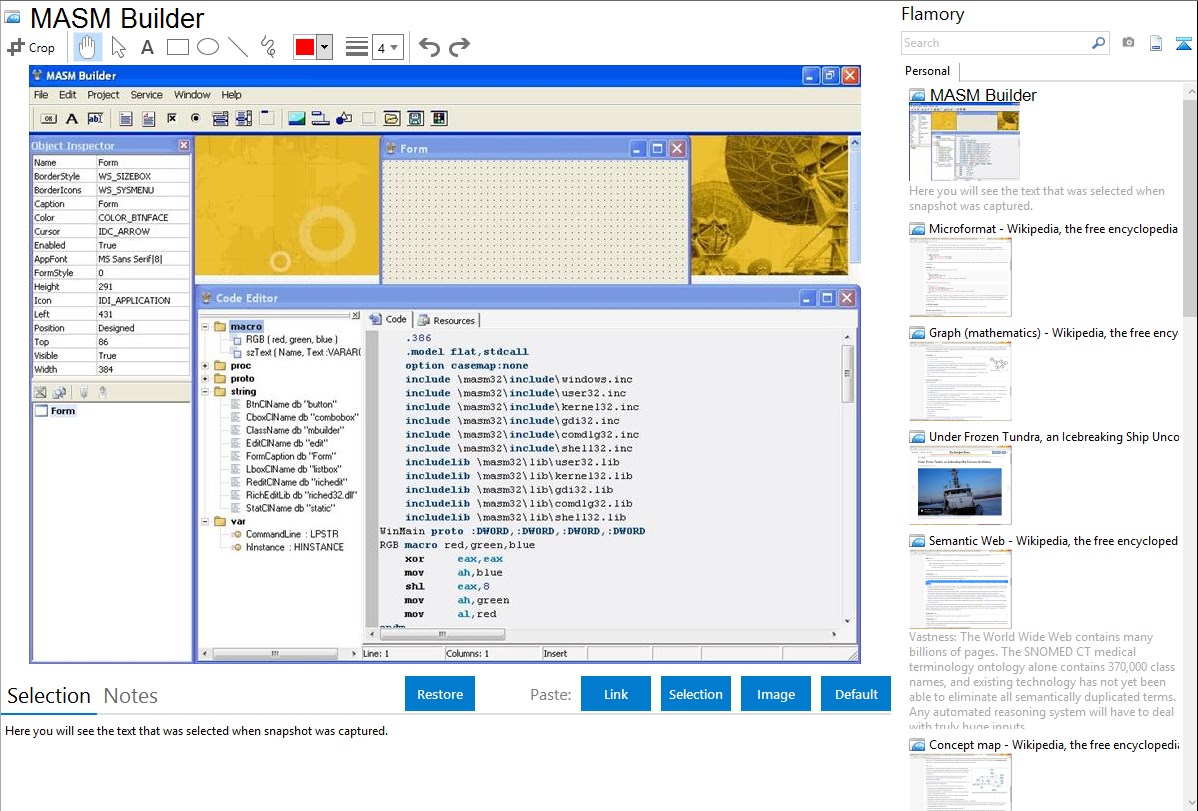Select the Crop tool

(x=31, y=47)
